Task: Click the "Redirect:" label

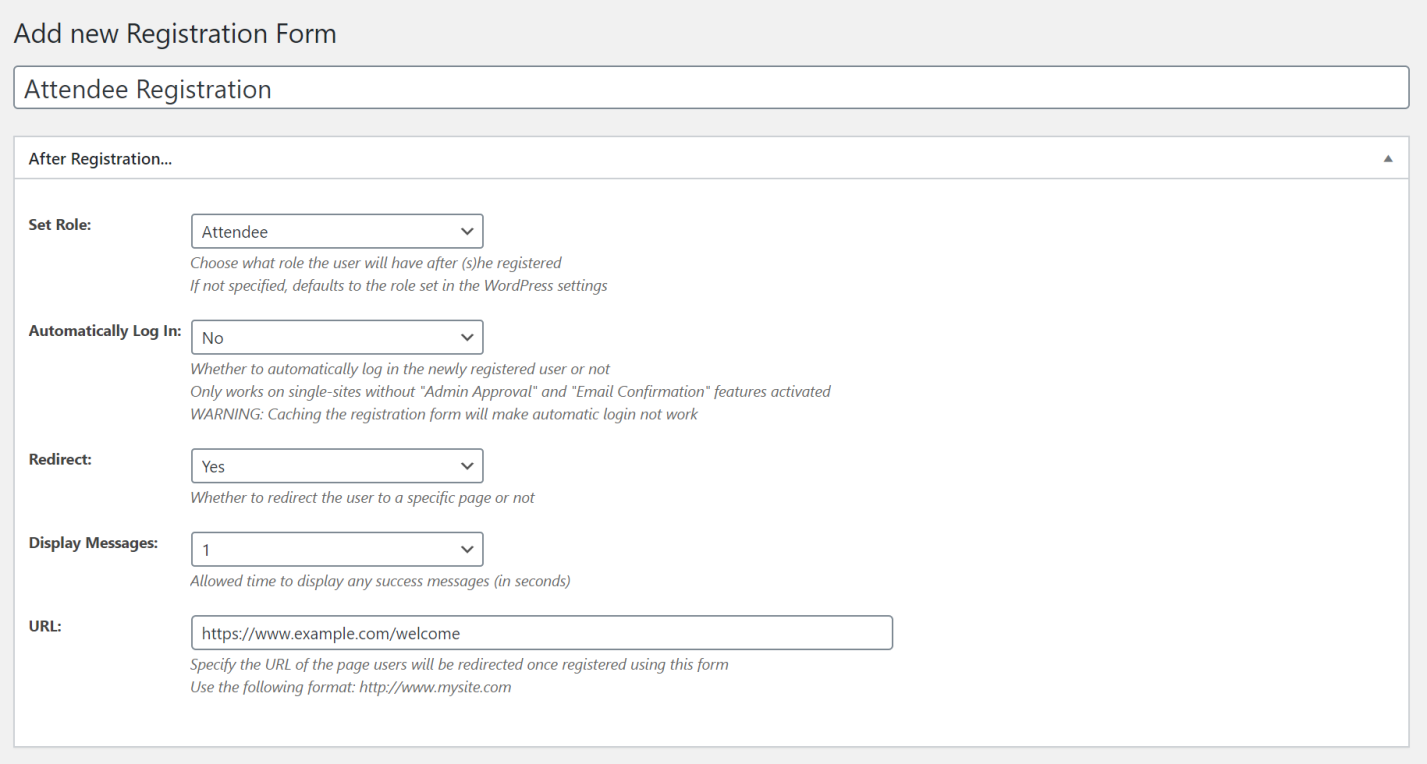Action: (60, 460)
